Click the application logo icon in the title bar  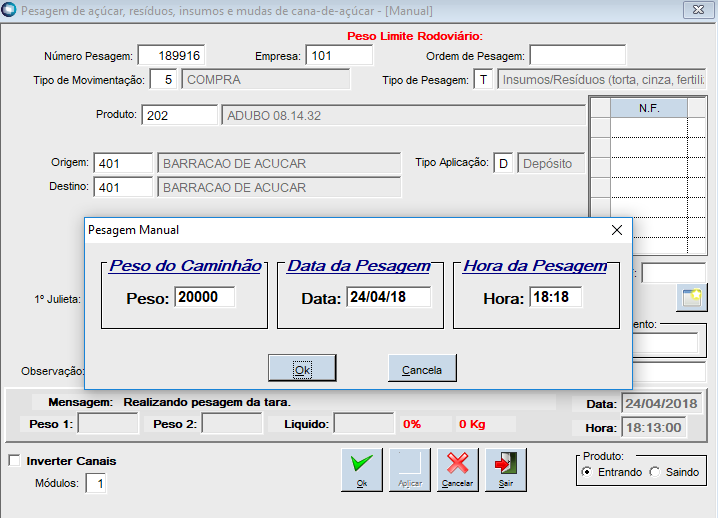(9, 10)
